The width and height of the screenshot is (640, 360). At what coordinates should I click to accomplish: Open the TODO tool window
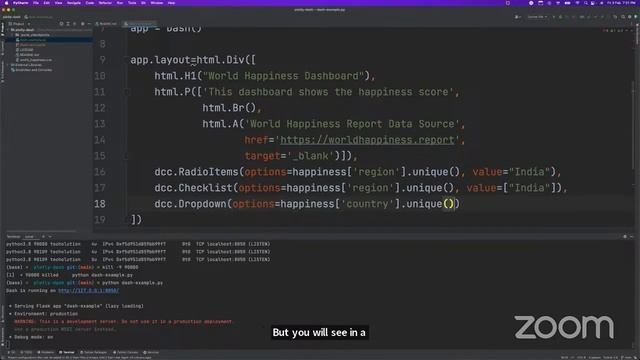[27, 352]
